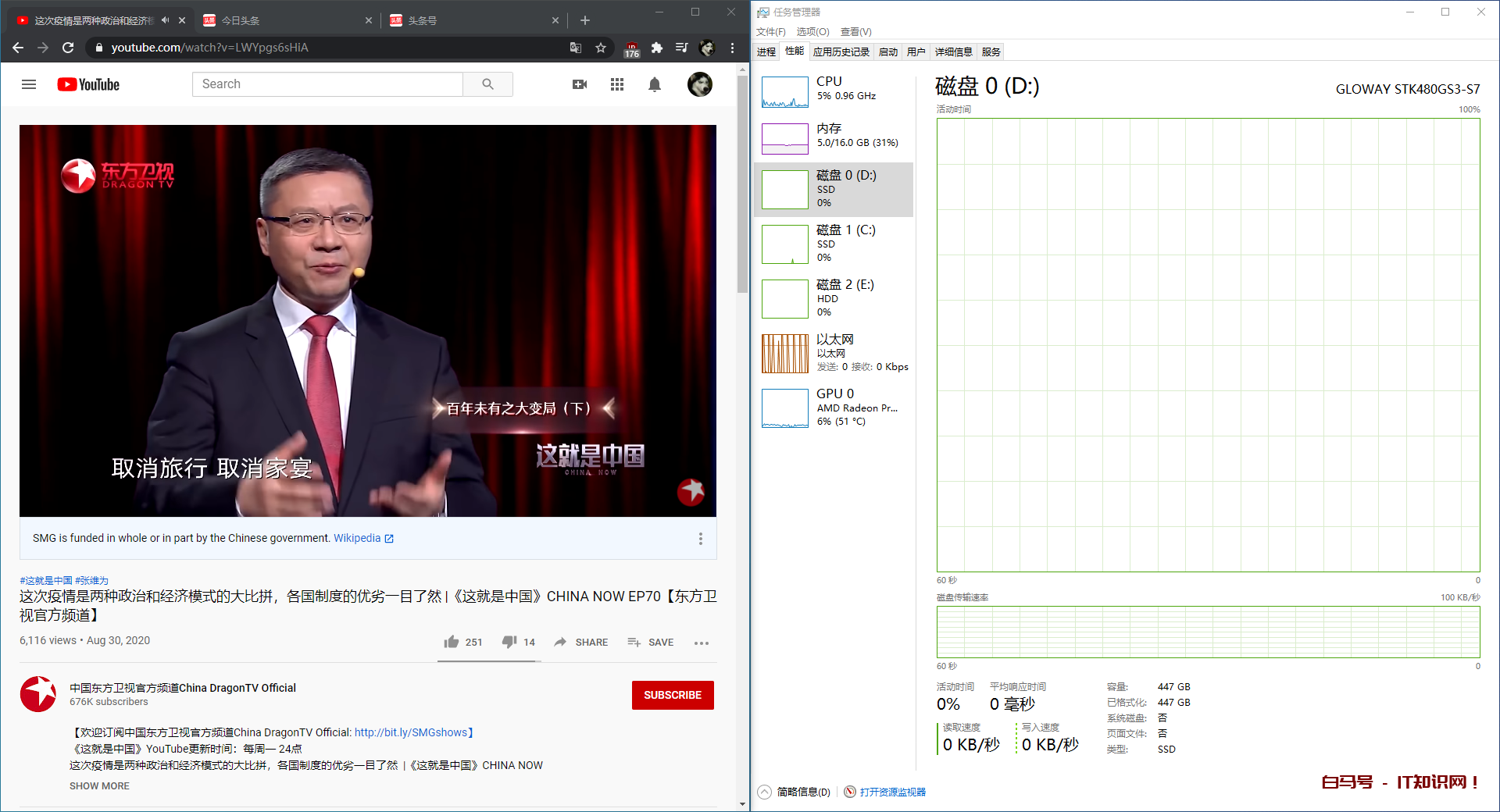This screenshot has width=1500, height=812.
Task: Open the three-dot more actions under video
Action: (702, 643)
